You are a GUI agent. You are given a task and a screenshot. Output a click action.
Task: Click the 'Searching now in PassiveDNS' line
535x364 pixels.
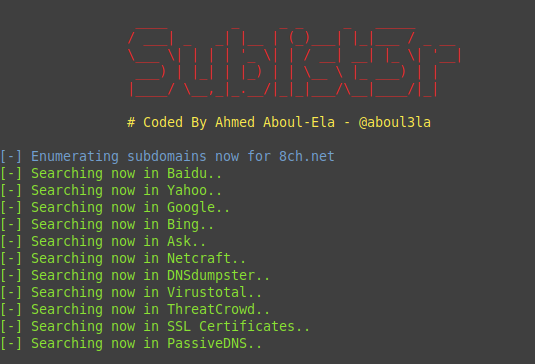pos(131,344)
